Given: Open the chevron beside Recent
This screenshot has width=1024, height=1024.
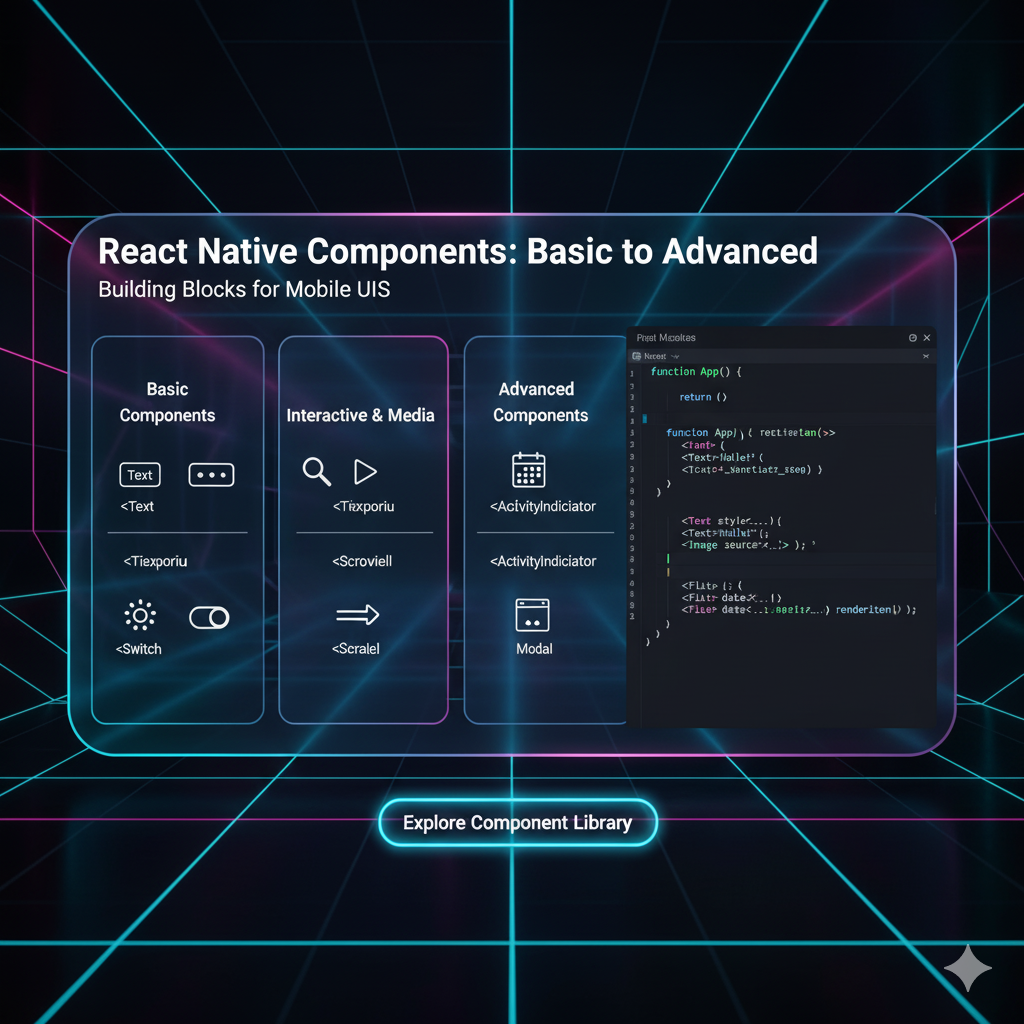Looking at the screenshot, I should [x=676, y=356].
